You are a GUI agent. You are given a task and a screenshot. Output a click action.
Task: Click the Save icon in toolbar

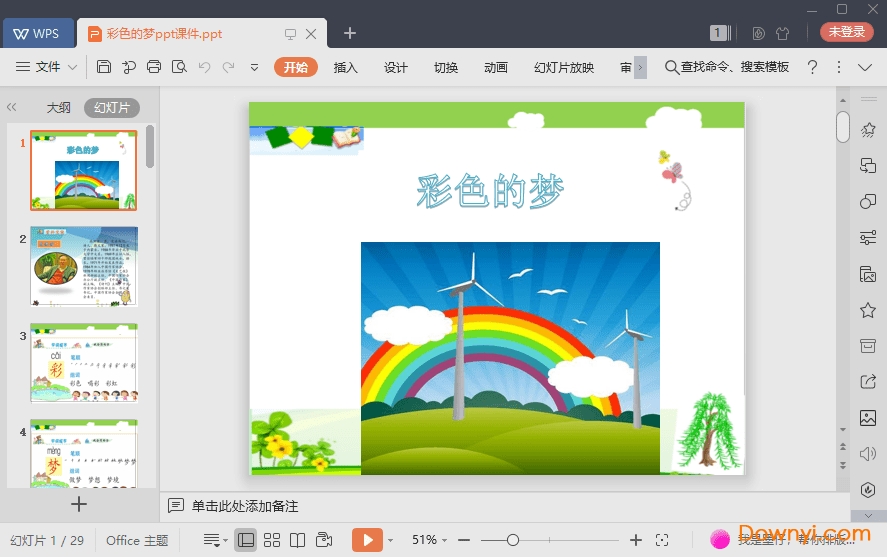click(x=104, y=67)
